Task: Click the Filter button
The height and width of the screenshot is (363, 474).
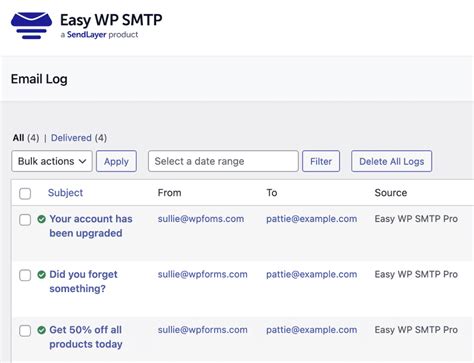Action: (321, 161)
